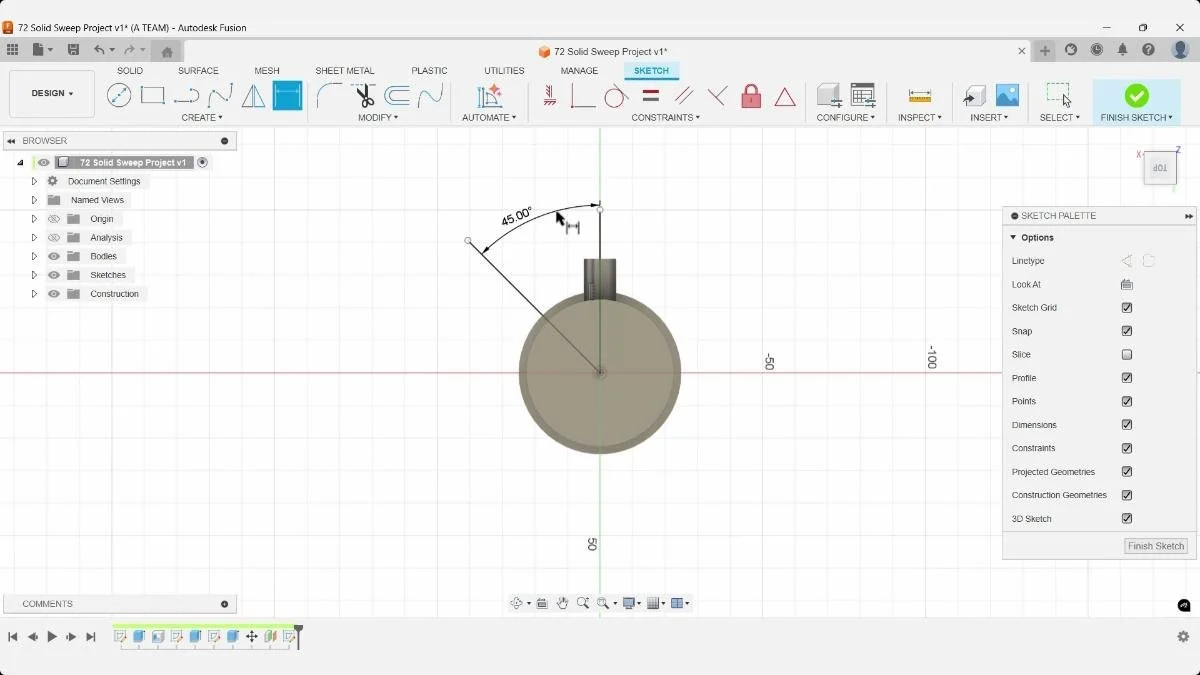
Task: Switch to the UTILITIES tab
Action: pos(504,71)
